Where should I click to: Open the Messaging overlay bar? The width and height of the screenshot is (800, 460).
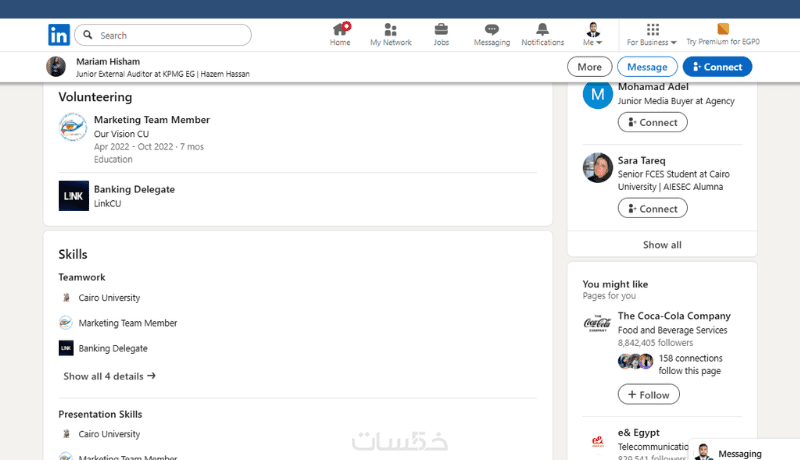pyautogui.click(x=744, y=450)
